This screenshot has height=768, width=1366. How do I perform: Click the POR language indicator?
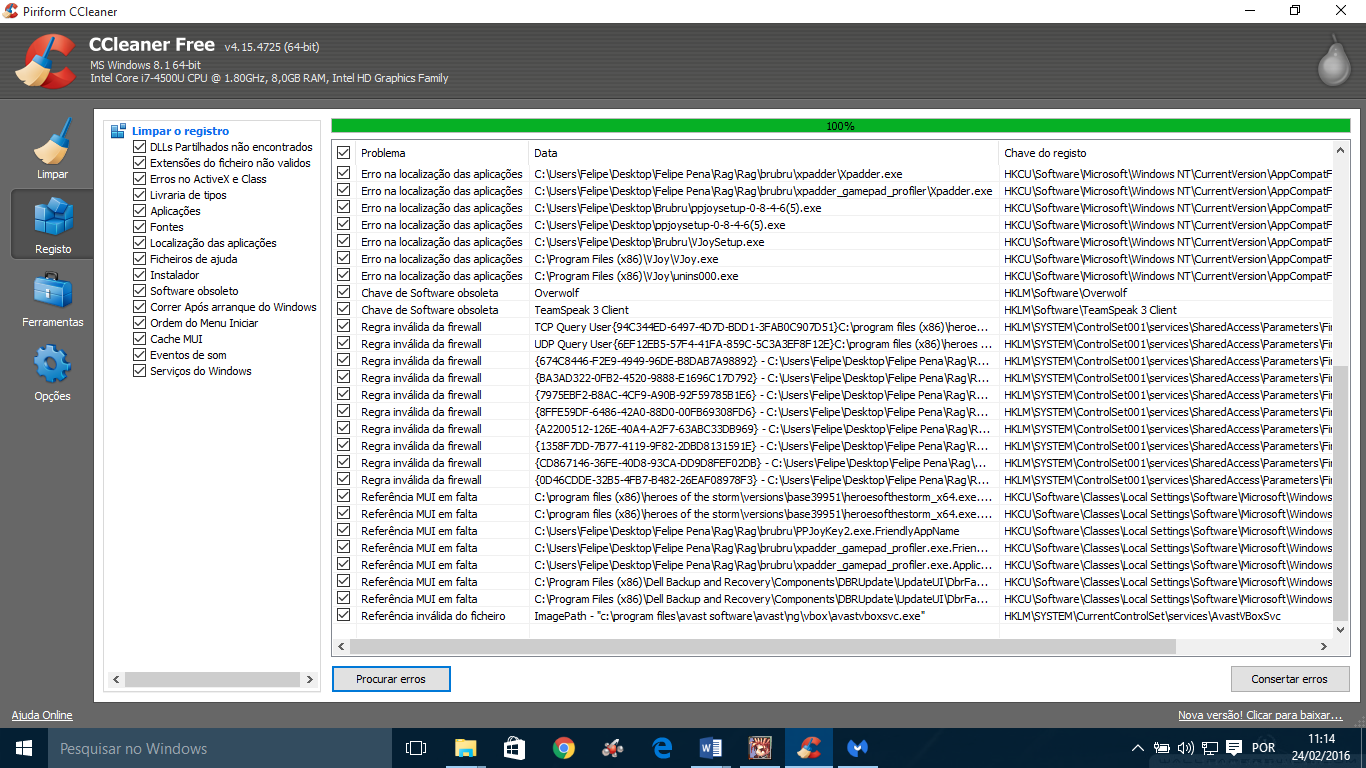[x=1263, y=748]
